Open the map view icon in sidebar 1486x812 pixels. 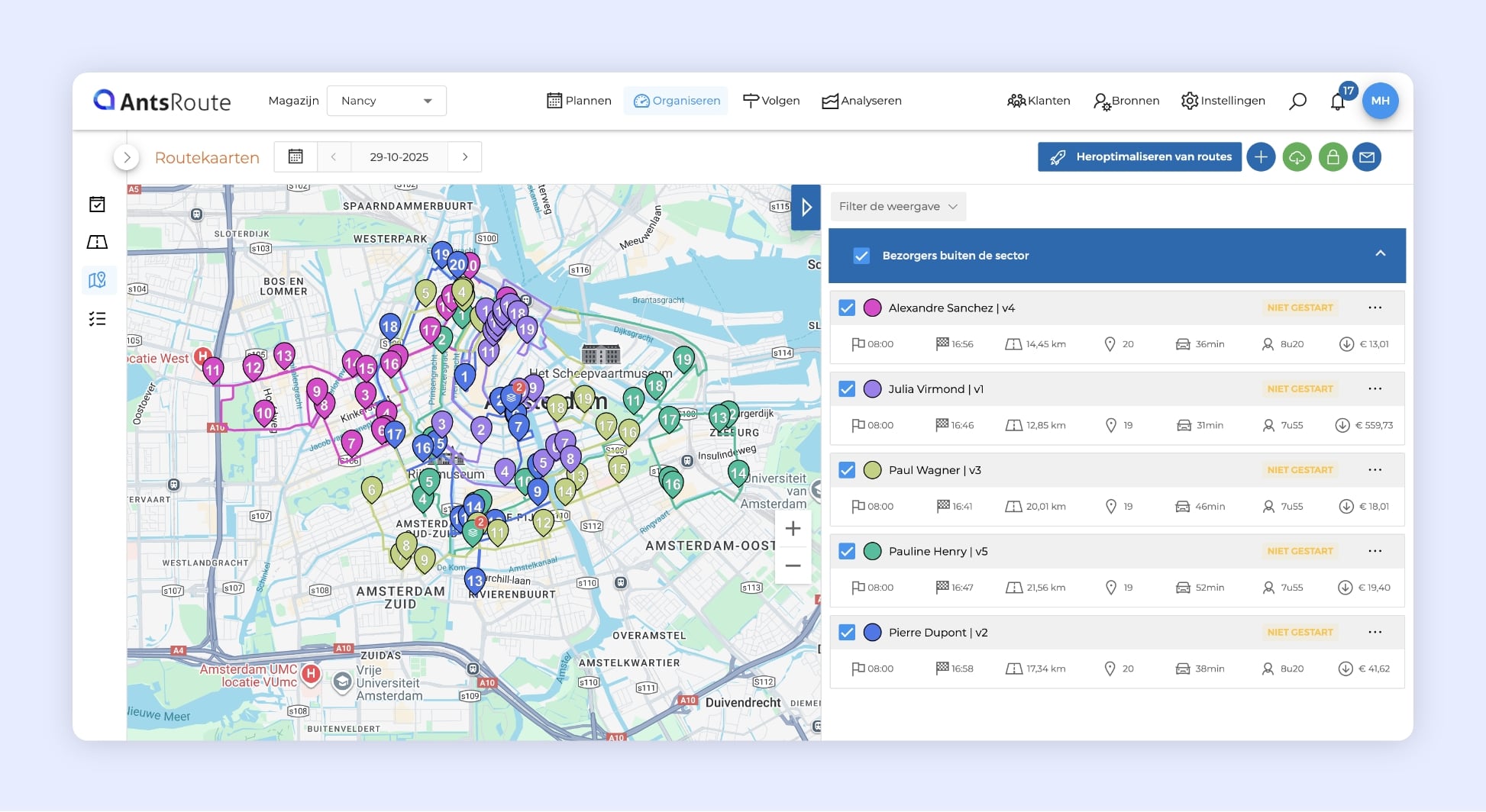tap(98, 280)
